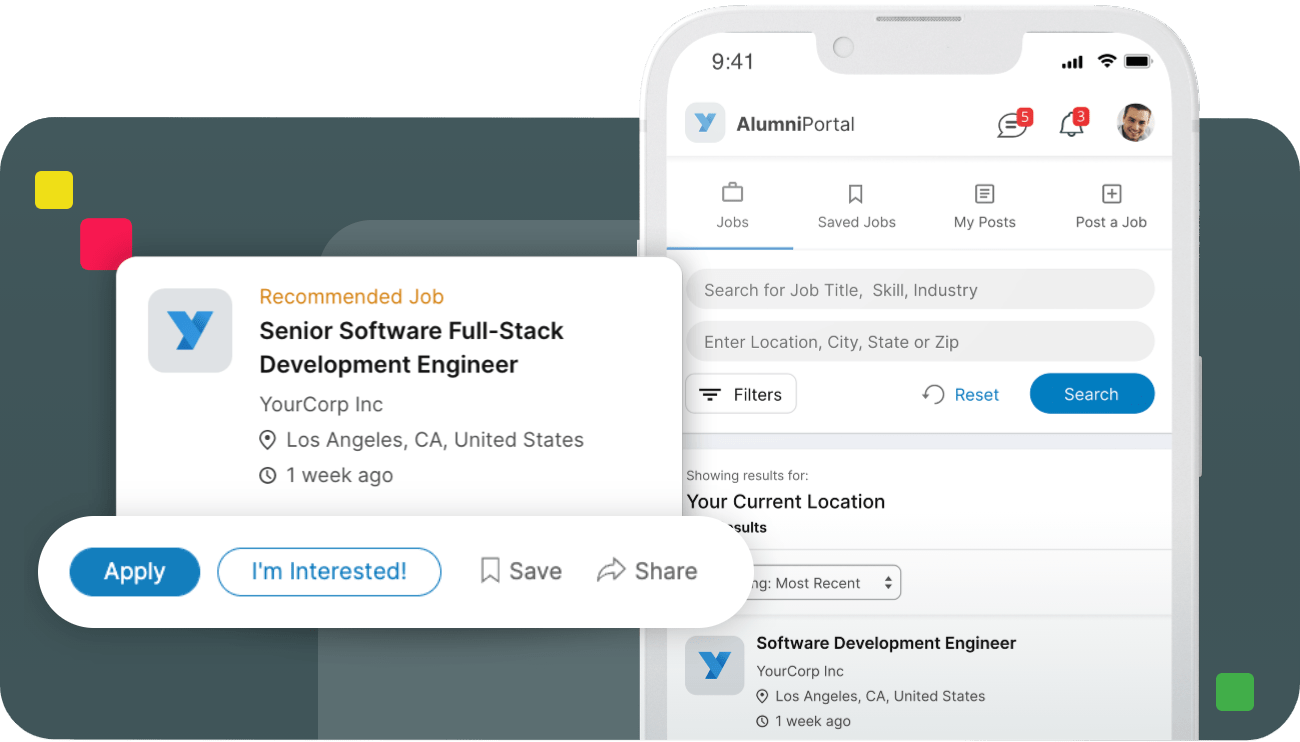1300x742 pixels.
Task: Go to the My Posts tab
Action: tap(984, 206)
